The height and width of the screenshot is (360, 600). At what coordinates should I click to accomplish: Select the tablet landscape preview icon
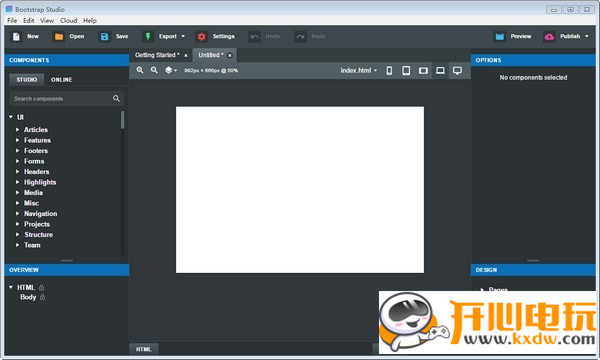423,70
